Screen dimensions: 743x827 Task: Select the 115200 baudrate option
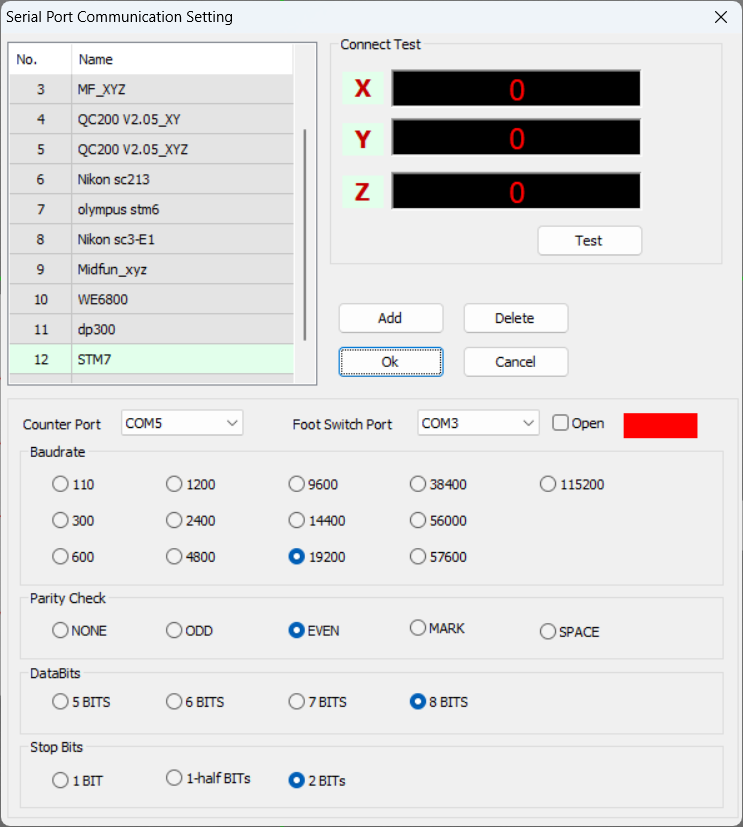click(548, 485)
